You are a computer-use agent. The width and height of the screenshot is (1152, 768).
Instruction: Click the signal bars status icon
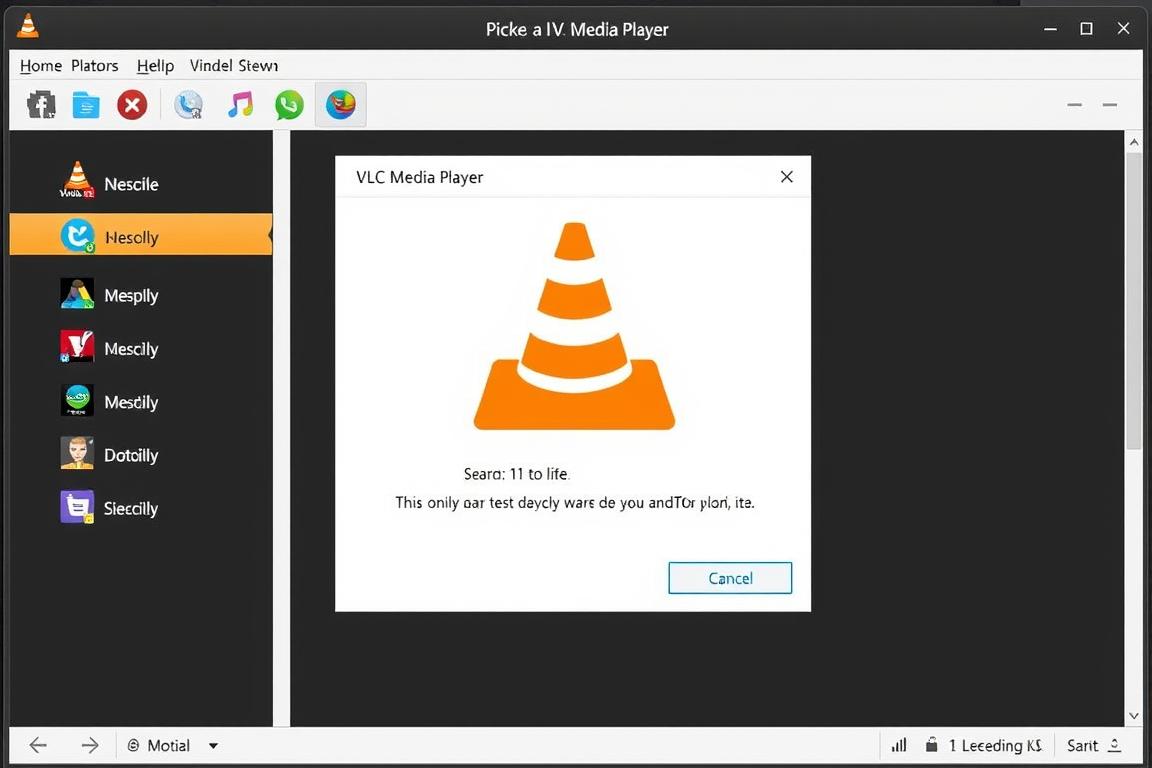899,745
